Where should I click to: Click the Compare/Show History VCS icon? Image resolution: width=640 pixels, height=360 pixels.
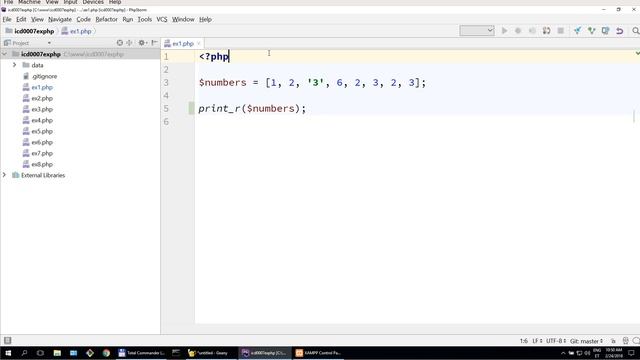pyautogui.click(x=606, y=31)
